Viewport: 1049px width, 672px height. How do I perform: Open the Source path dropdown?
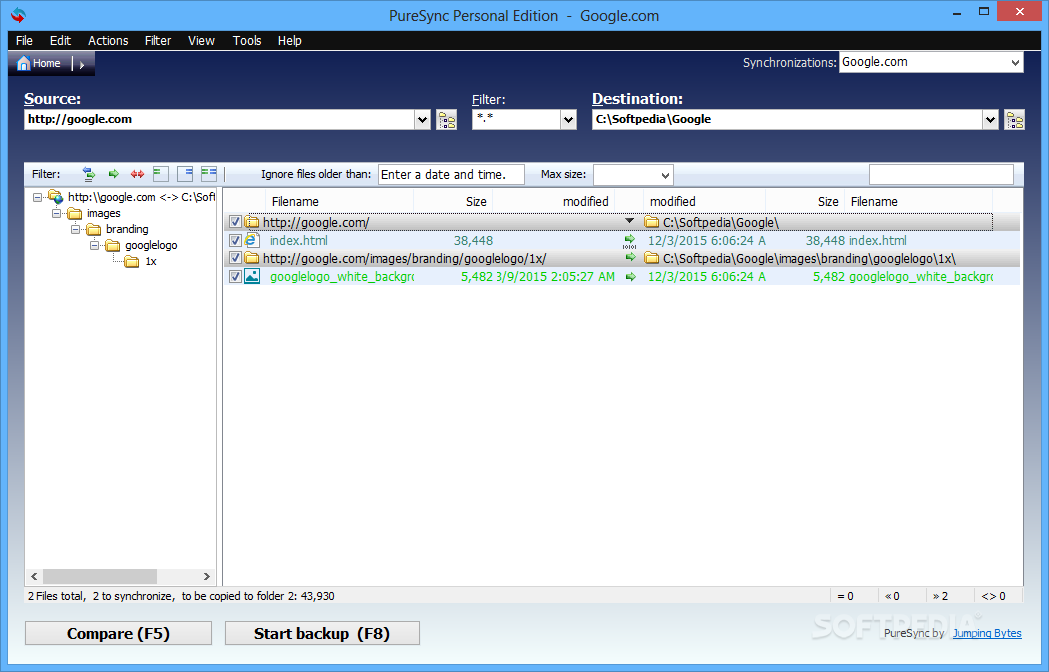point(422,120)
